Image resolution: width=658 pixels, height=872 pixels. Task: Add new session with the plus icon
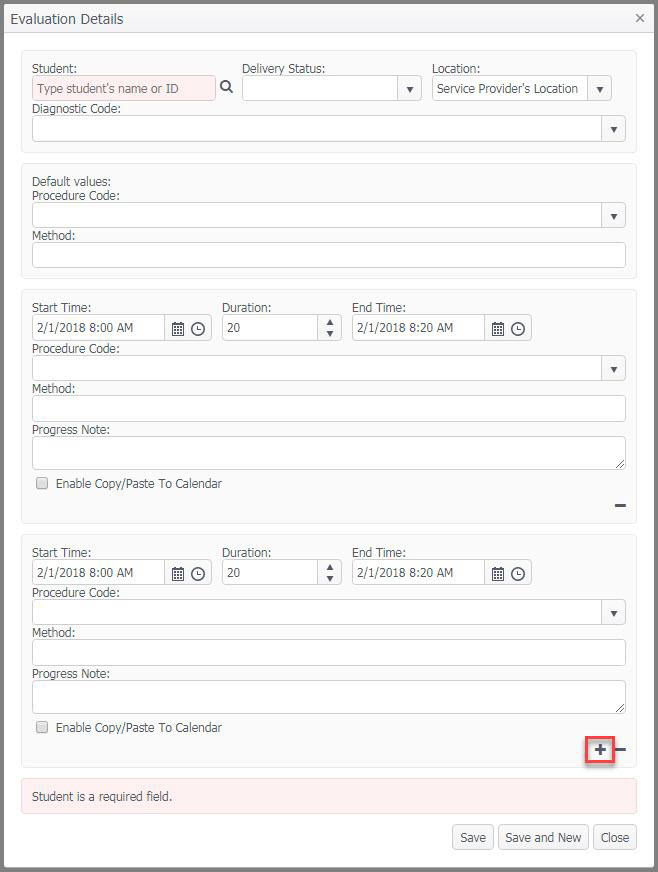click(600, 750)
